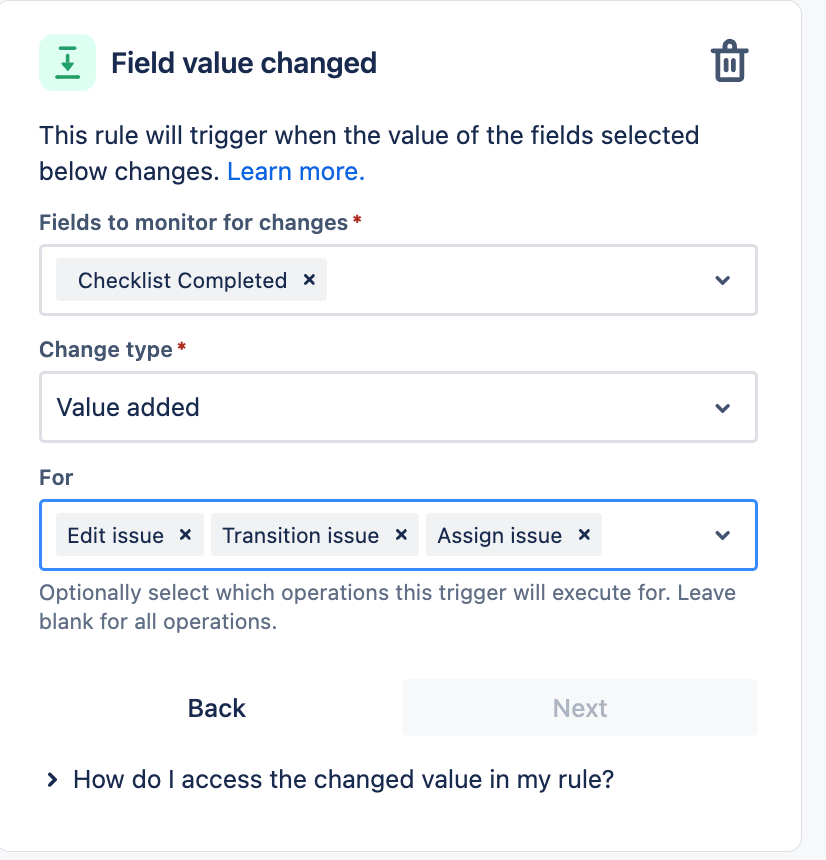Open the Change type dropdown chevron

point(723,408)
